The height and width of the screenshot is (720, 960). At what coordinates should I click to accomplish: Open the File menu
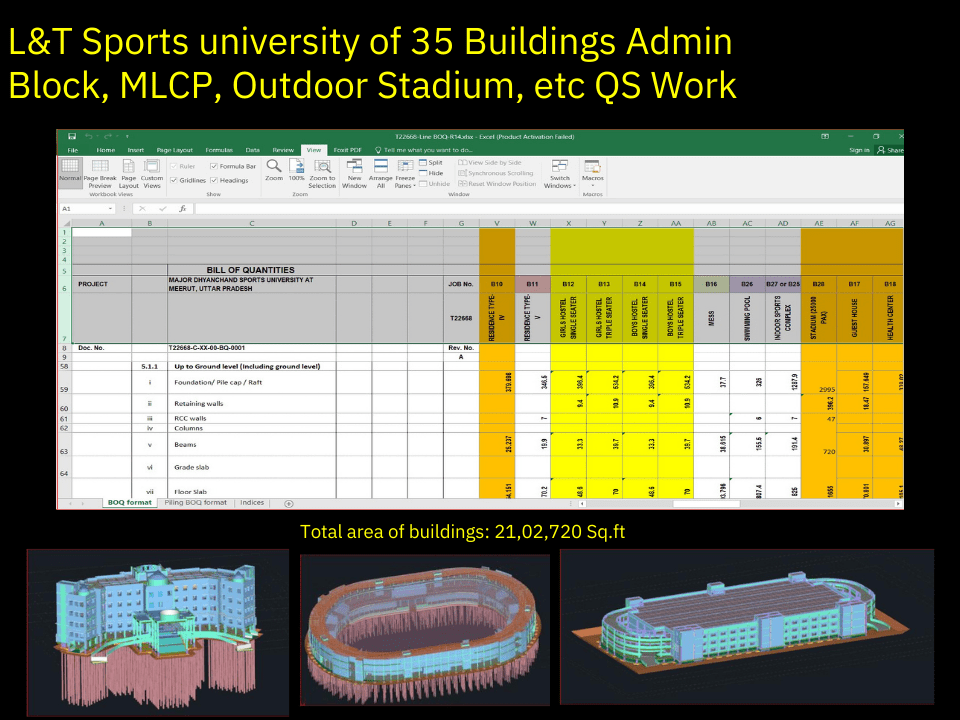[73, 150]
